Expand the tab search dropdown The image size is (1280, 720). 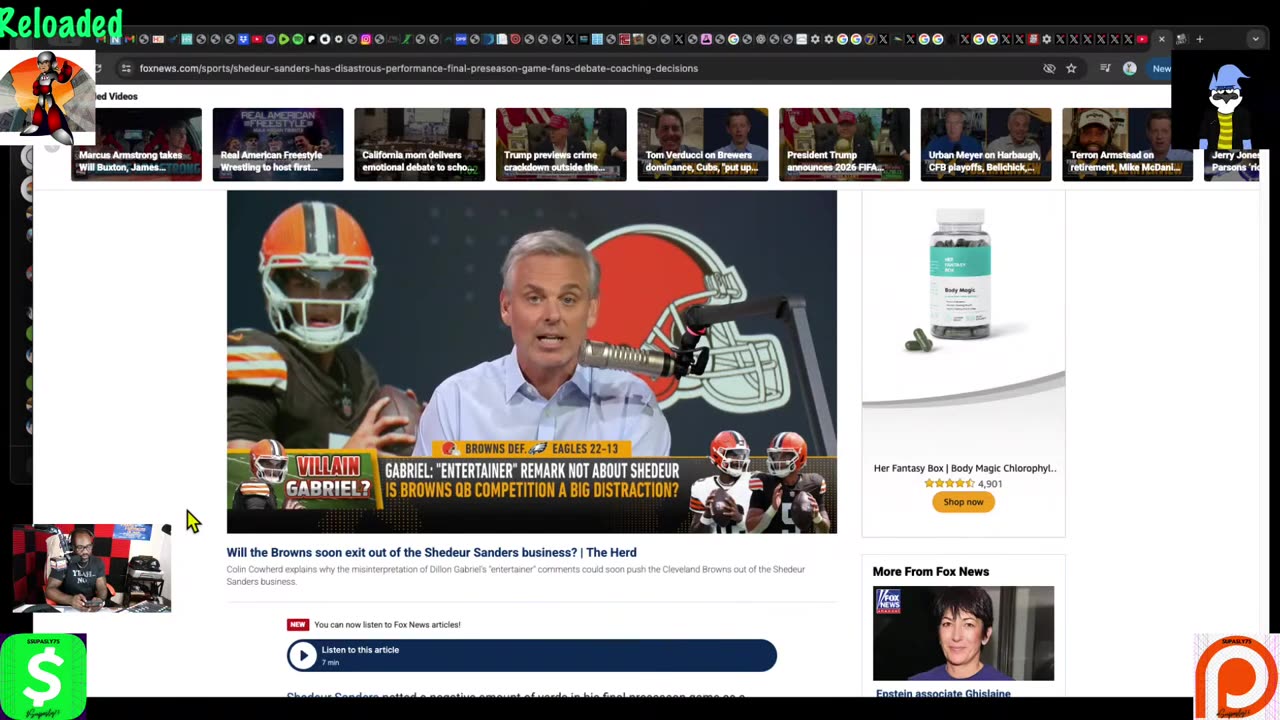tap(1255, 39)
